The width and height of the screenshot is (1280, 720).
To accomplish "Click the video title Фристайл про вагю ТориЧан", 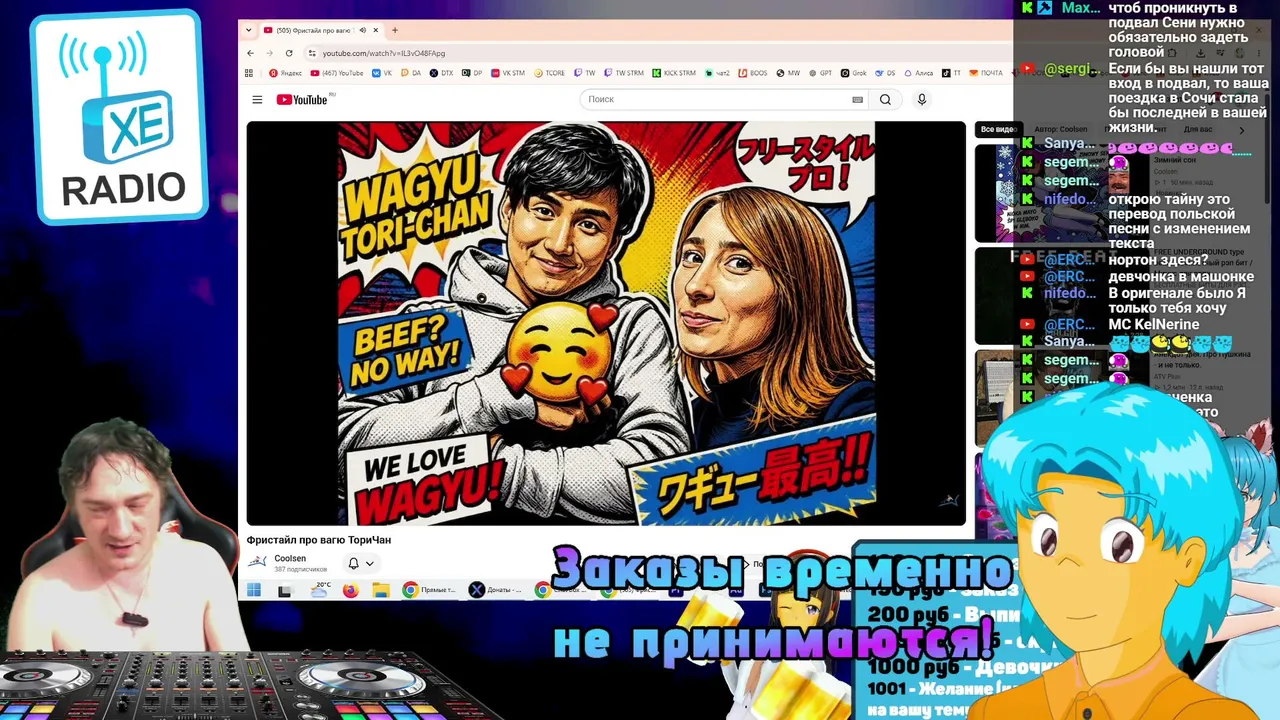I will click(x=319, y=540).
